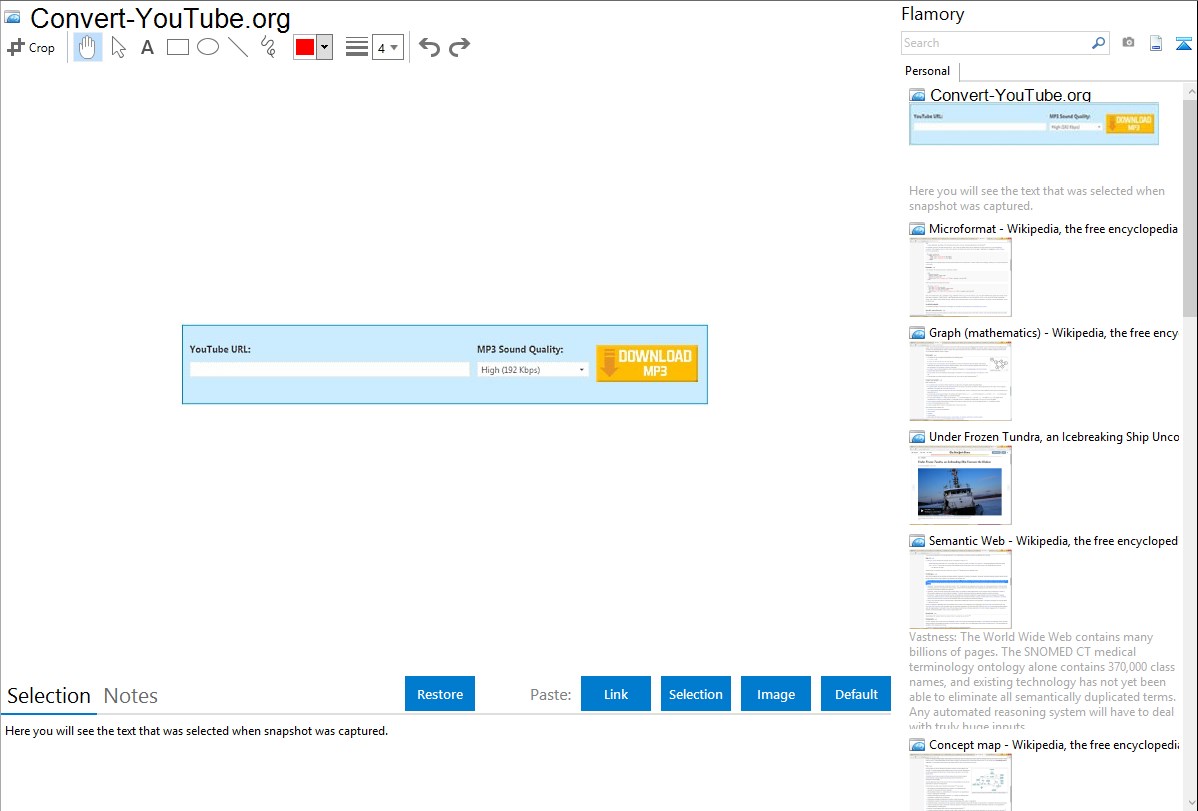
Task: Click the red color swatch
Action: point(305,47)
